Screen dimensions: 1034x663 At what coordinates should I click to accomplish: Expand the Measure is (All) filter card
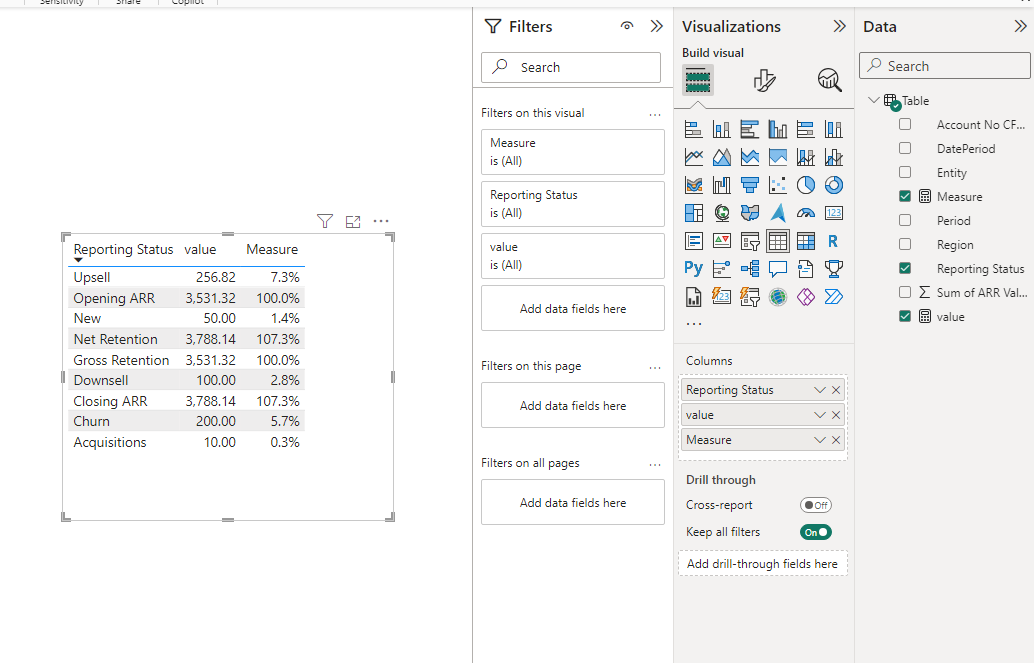point(572,152)
